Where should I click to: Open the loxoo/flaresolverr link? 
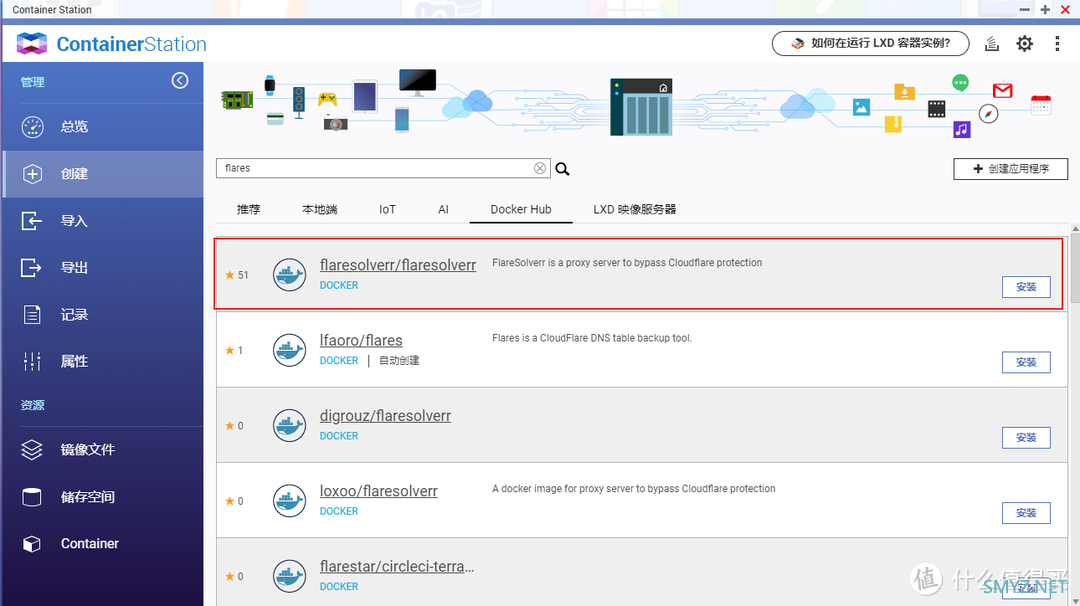click(x=378, y=491)
